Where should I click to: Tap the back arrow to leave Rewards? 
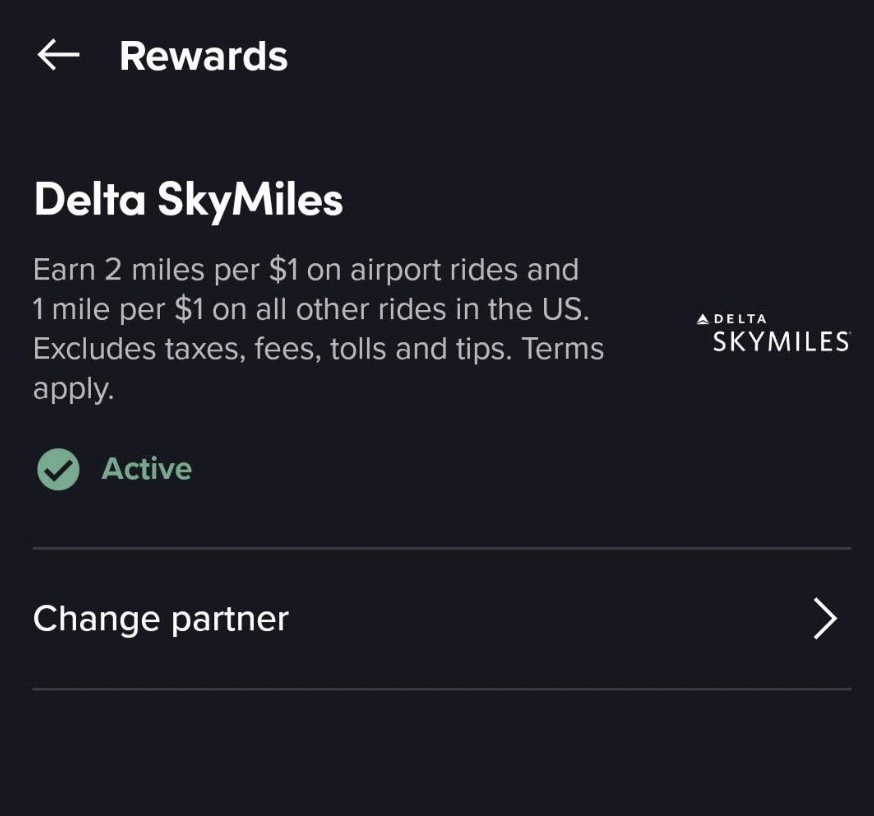pos(58,56)
